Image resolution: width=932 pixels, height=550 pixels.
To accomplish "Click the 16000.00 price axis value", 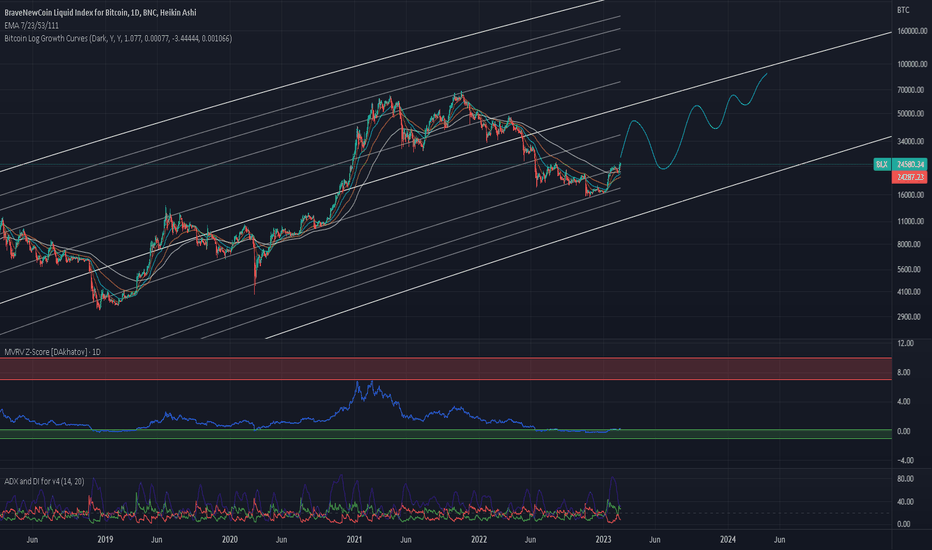I will tap(911, 195).
